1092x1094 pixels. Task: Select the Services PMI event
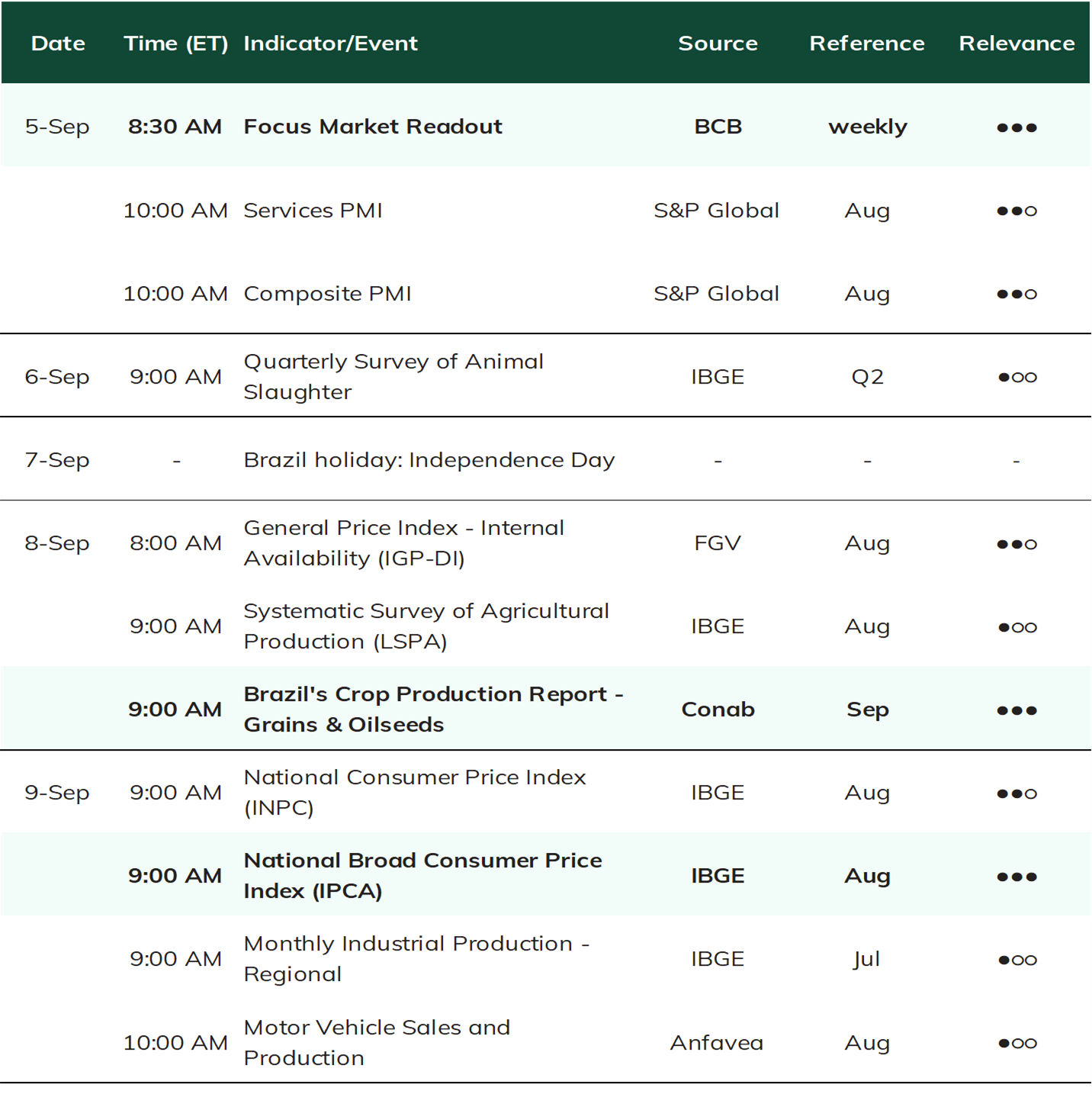click(x=313, y=210)
